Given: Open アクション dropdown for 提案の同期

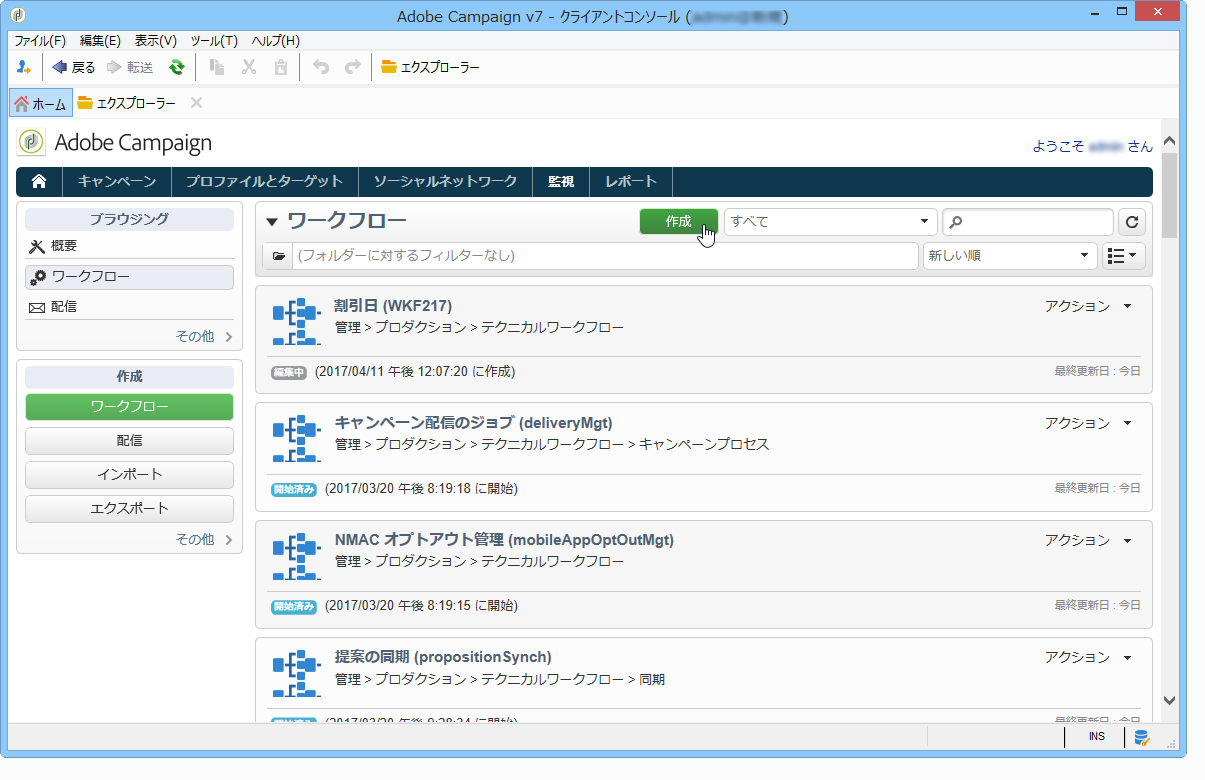Looking at the screenshot, I should [1088, 657].
